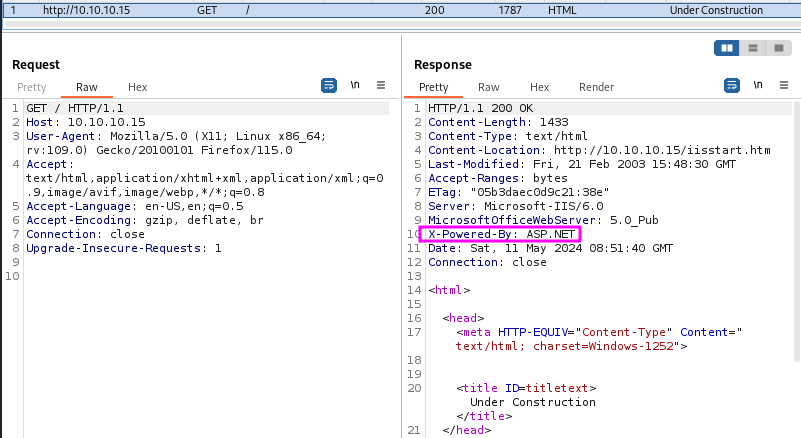Click the Content-Location response header
Image resolution: width=801 pixels, height=438 pixels.
(599, 150)
